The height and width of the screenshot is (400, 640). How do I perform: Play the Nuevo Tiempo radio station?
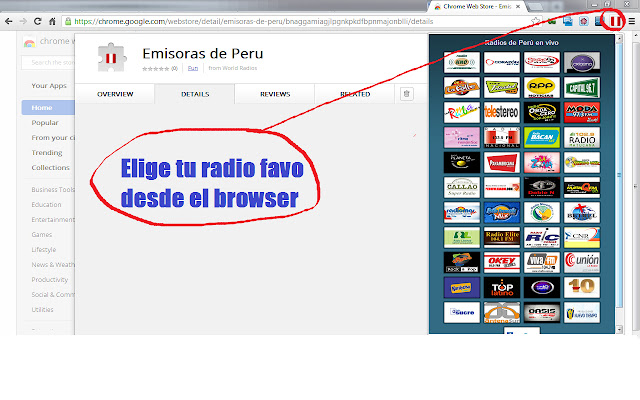582,313
